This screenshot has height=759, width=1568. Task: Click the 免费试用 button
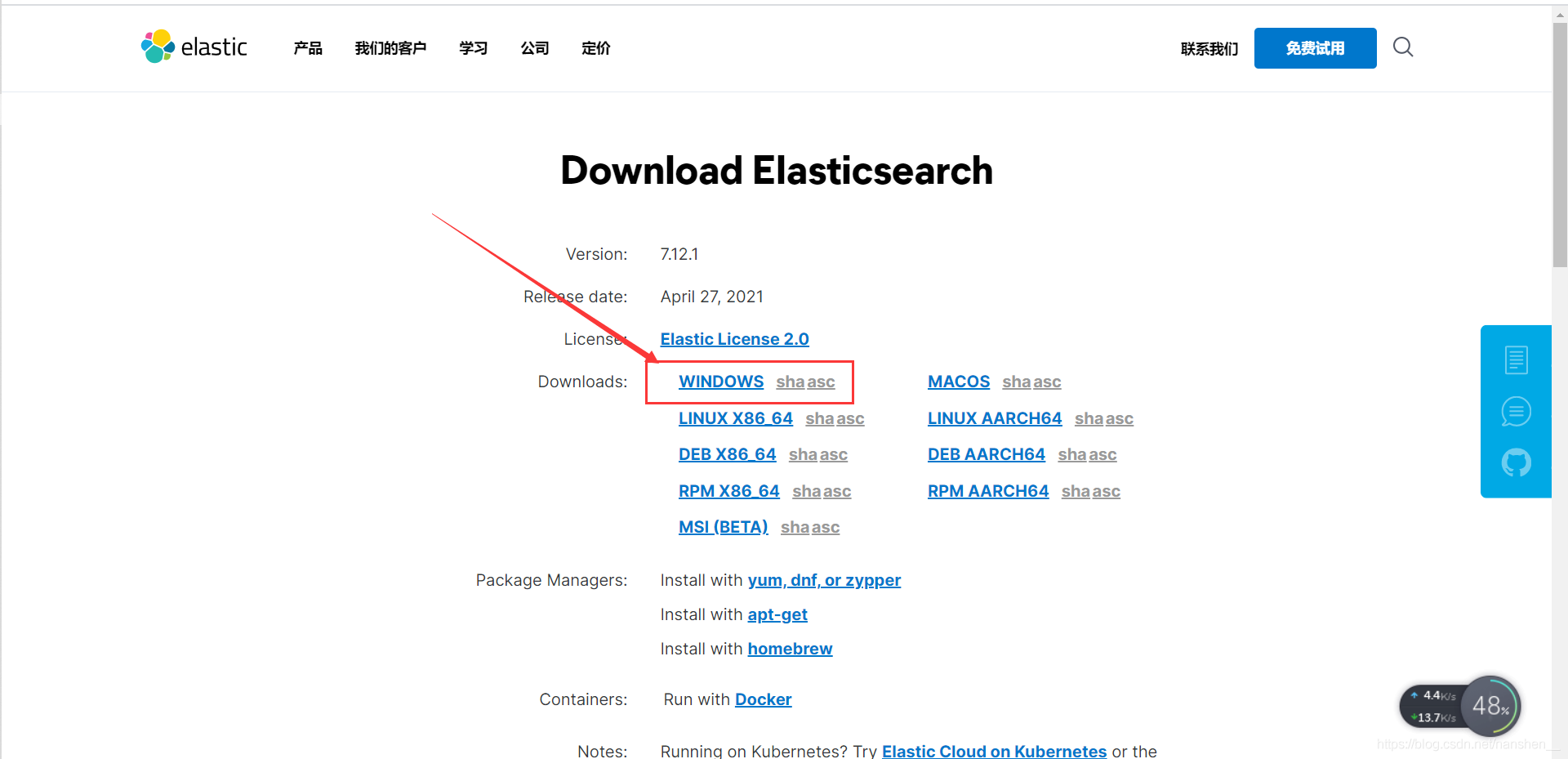(1315, 48)
